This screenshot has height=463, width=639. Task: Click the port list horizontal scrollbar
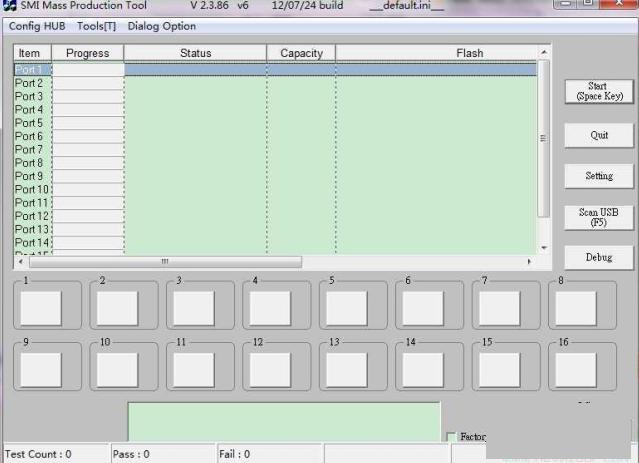(165, 262)
